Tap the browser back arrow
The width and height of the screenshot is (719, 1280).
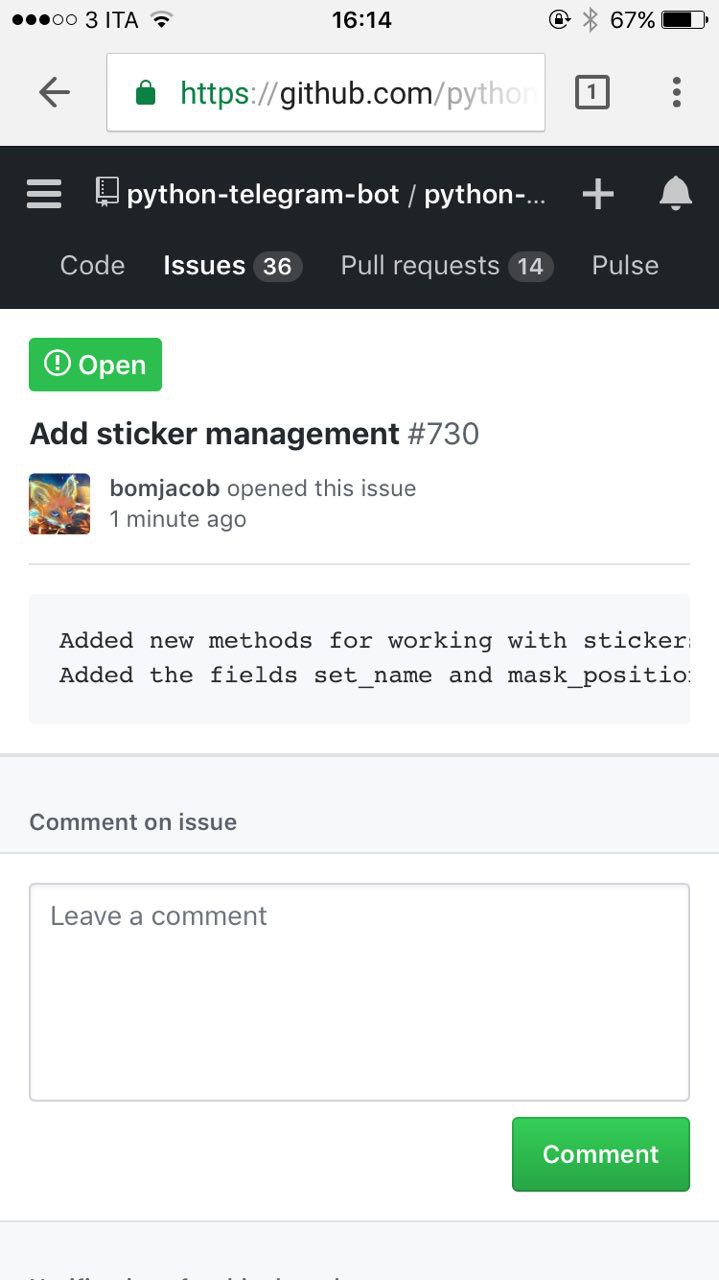(x=54, y=93)
